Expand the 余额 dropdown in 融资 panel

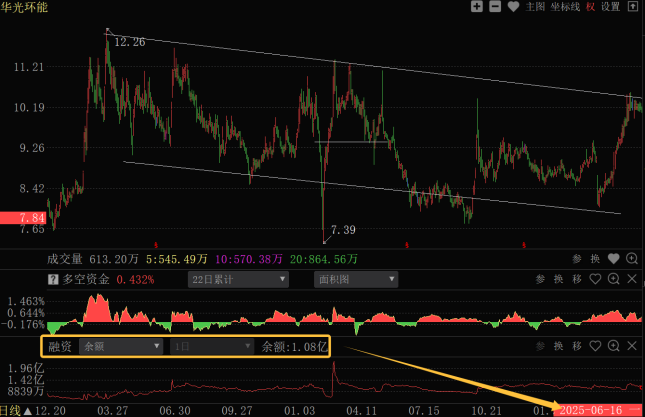[x=122, y=347]
